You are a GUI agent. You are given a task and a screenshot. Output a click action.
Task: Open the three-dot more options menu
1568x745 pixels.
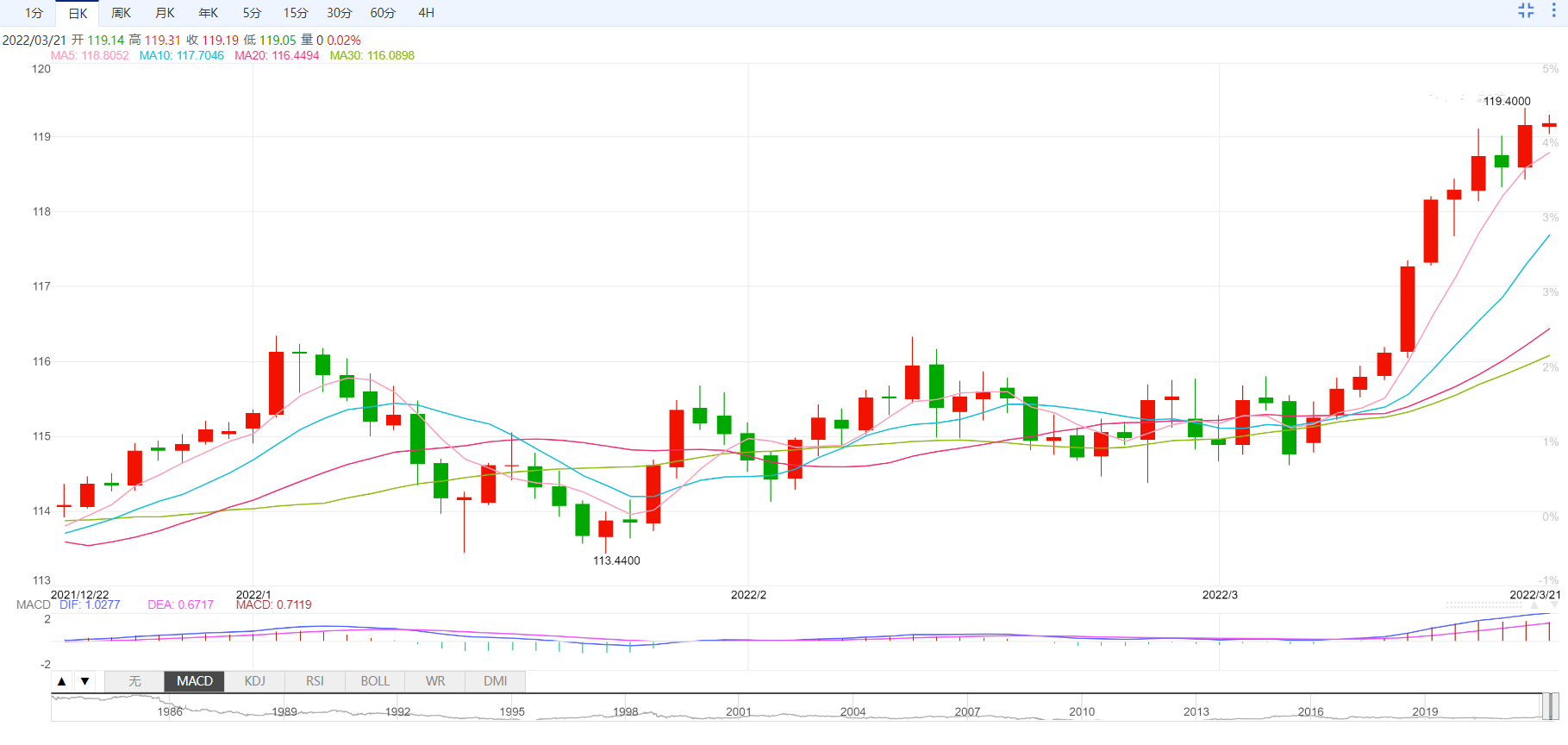[x=1553, y=11]
